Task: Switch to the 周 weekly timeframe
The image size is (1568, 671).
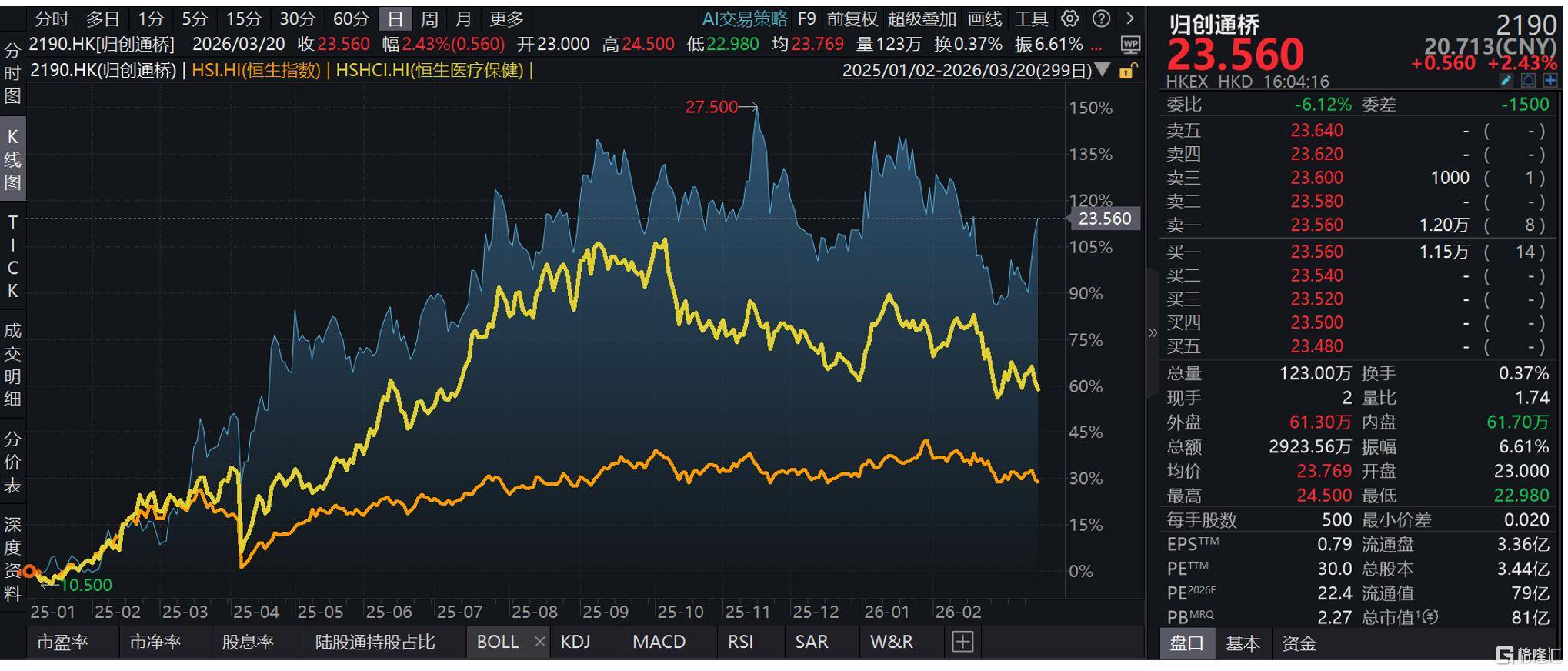Action: pyautogui.click(x=429, y=18)
